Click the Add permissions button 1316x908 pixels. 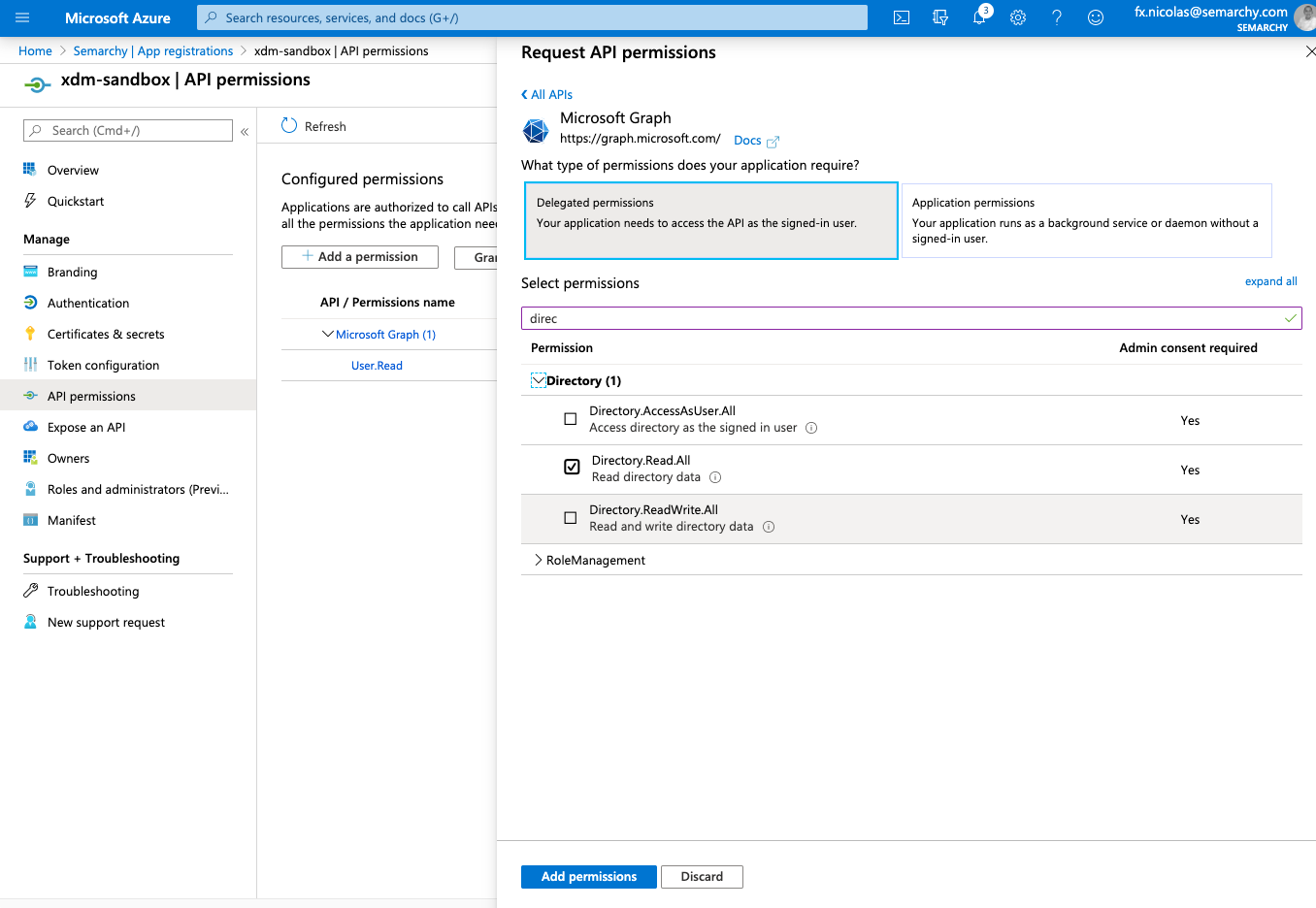click(x=589, y=877)
